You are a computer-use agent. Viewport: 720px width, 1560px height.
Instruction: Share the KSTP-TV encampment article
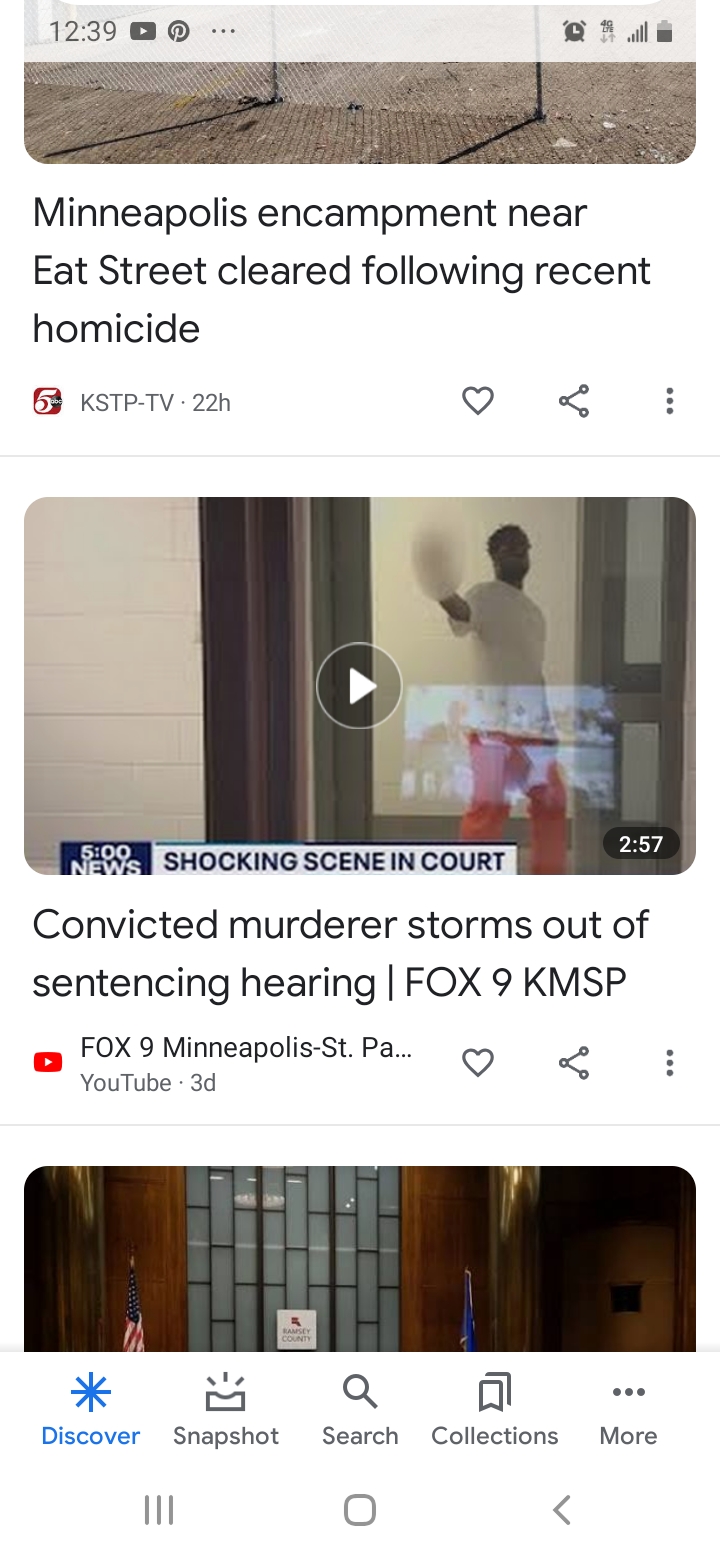coord(574,401)
